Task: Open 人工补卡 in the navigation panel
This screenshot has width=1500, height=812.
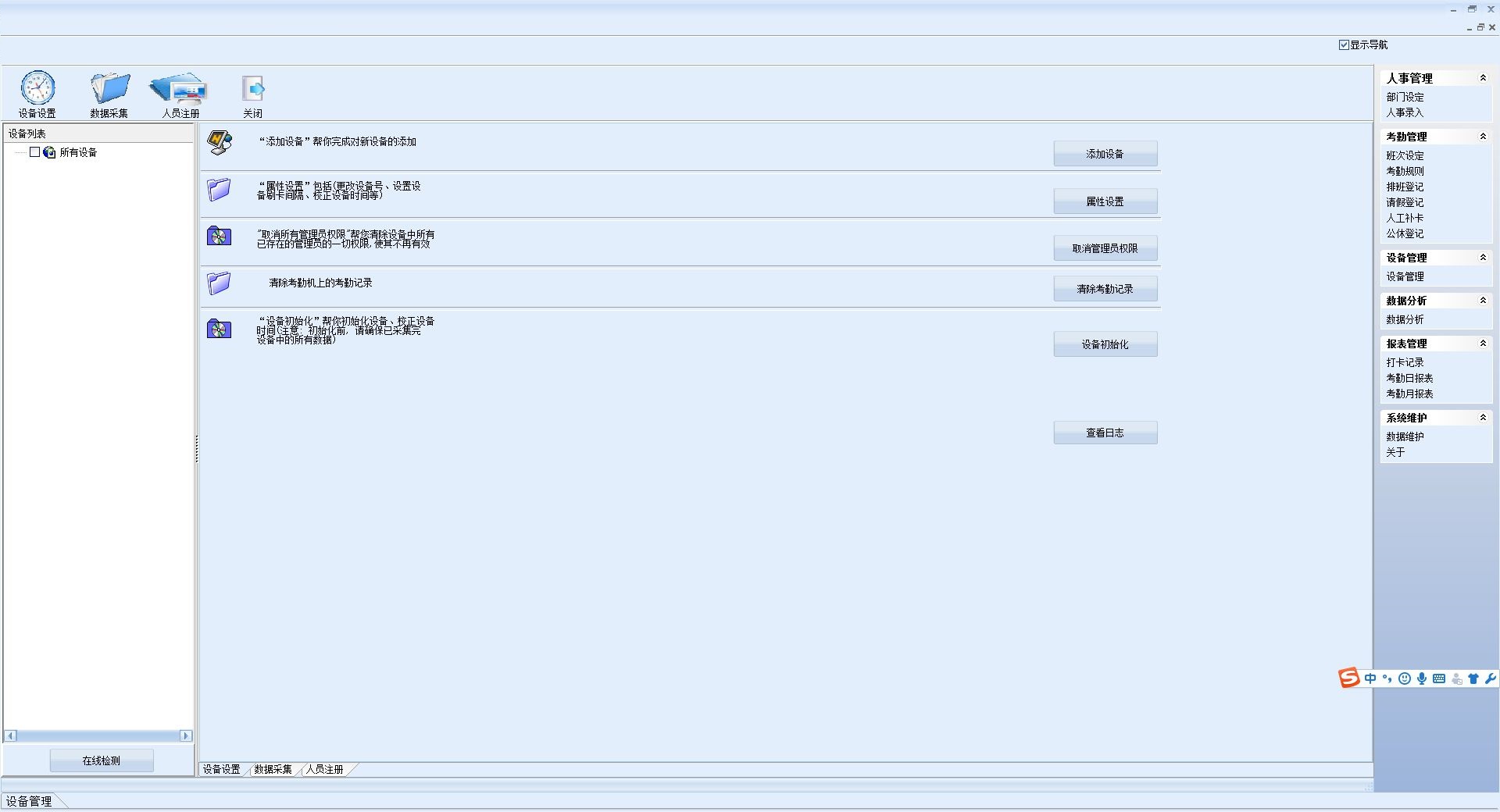Action: click(x=1405, y=218)
